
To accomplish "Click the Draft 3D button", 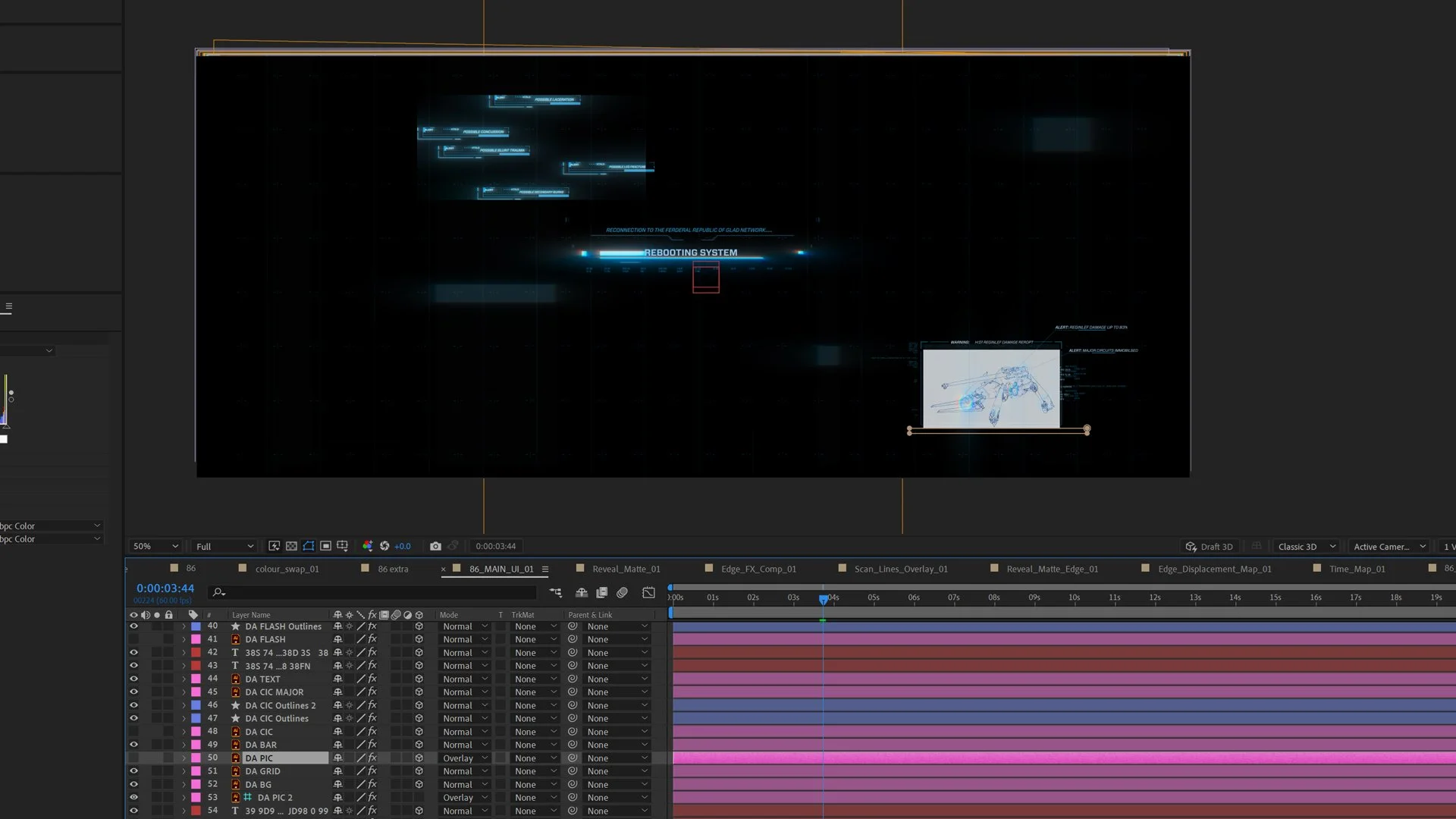I will (1210, 547).
